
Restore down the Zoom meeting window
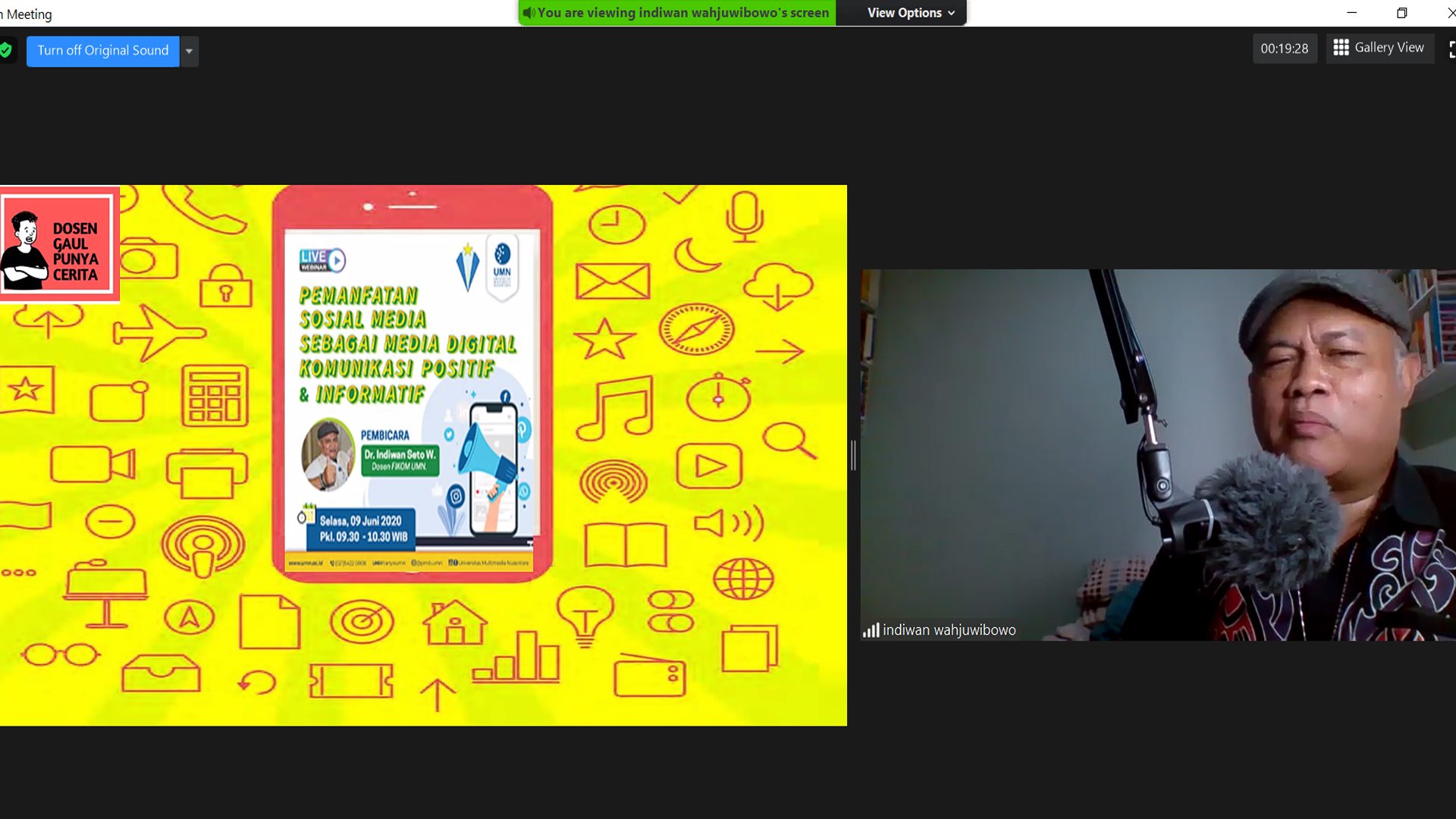(x=1401, y=13)
